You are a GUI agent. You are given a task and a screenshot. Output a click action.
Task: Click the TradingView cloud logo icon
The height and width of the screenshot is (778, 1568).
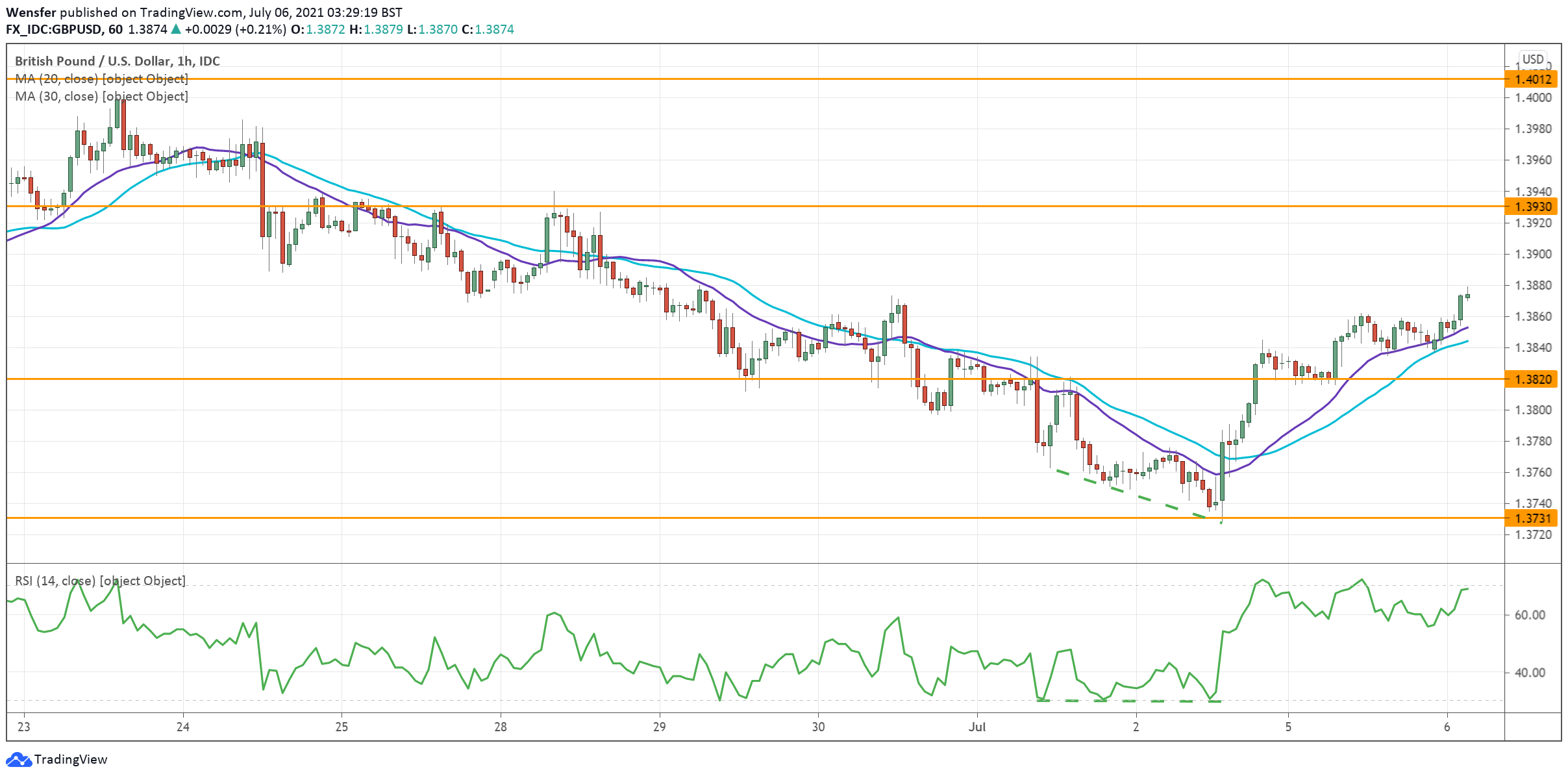coord(18,759)
